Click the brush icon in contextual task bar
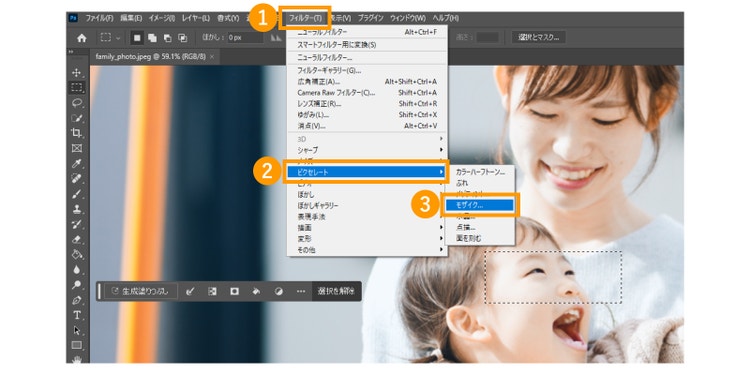Image resolution: width=750 pixels, height=375 pixels. [190, 291]
